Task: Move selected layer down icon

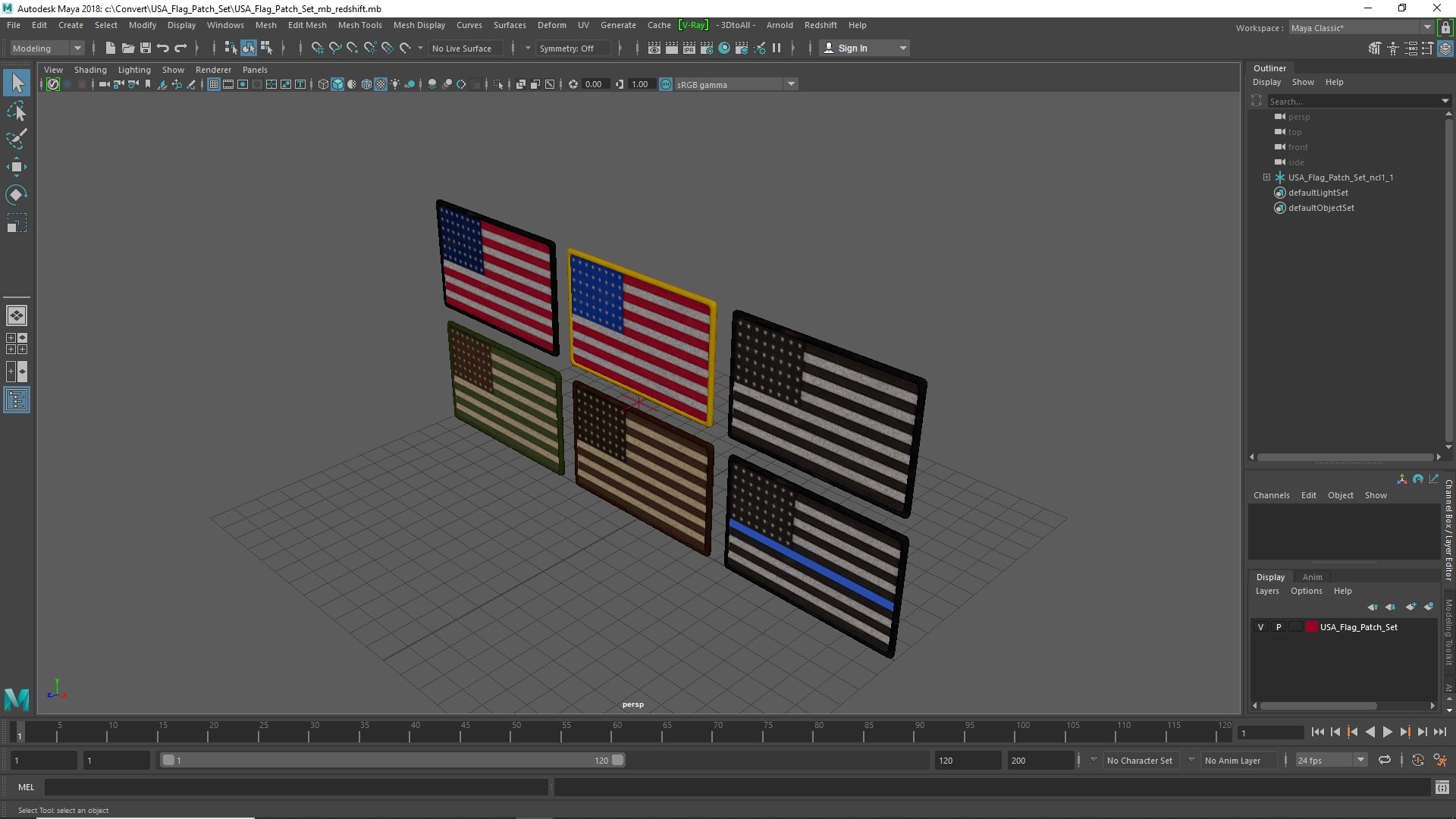Action: click(x=1391, y=607)
